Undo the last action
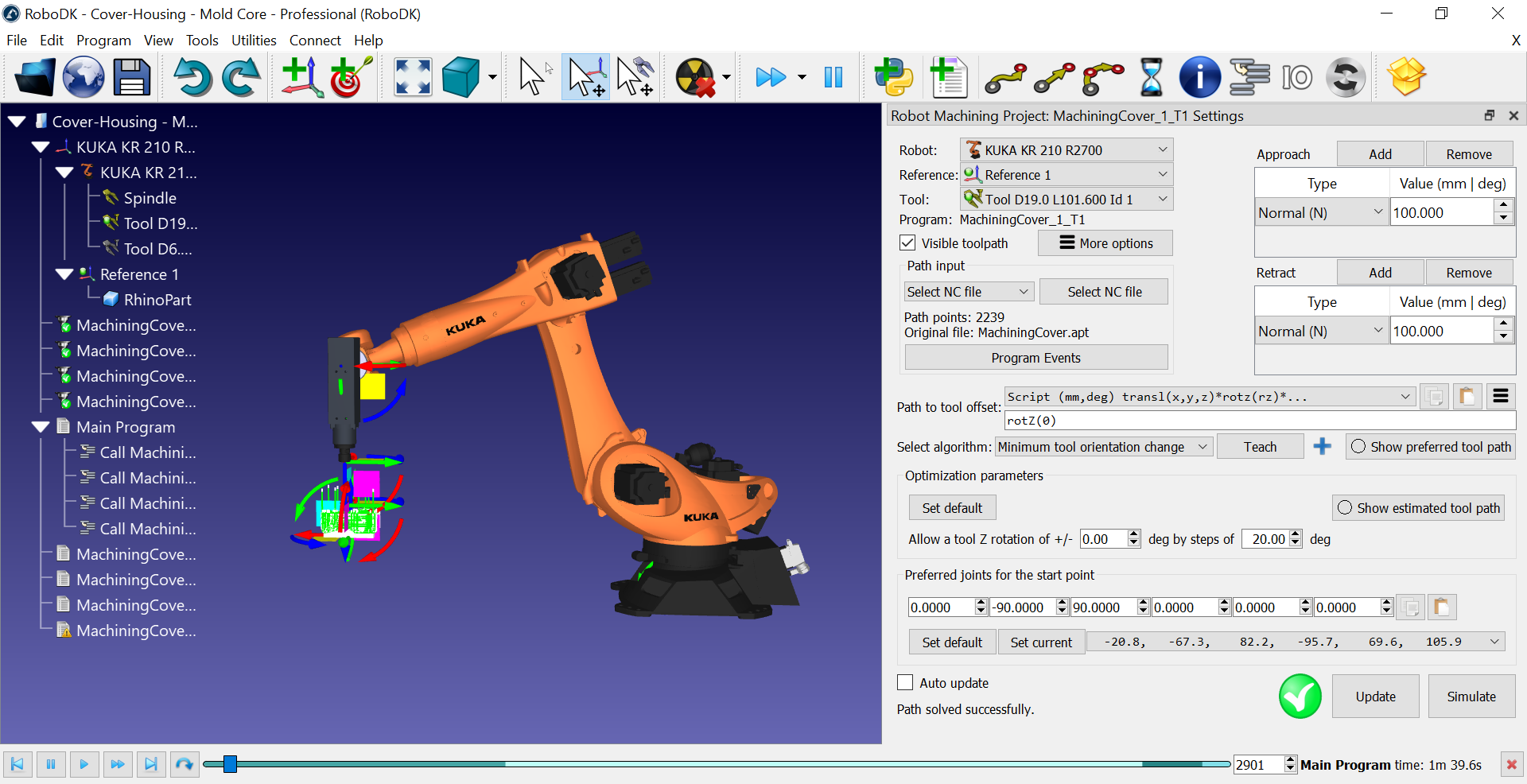 point(192,77)
